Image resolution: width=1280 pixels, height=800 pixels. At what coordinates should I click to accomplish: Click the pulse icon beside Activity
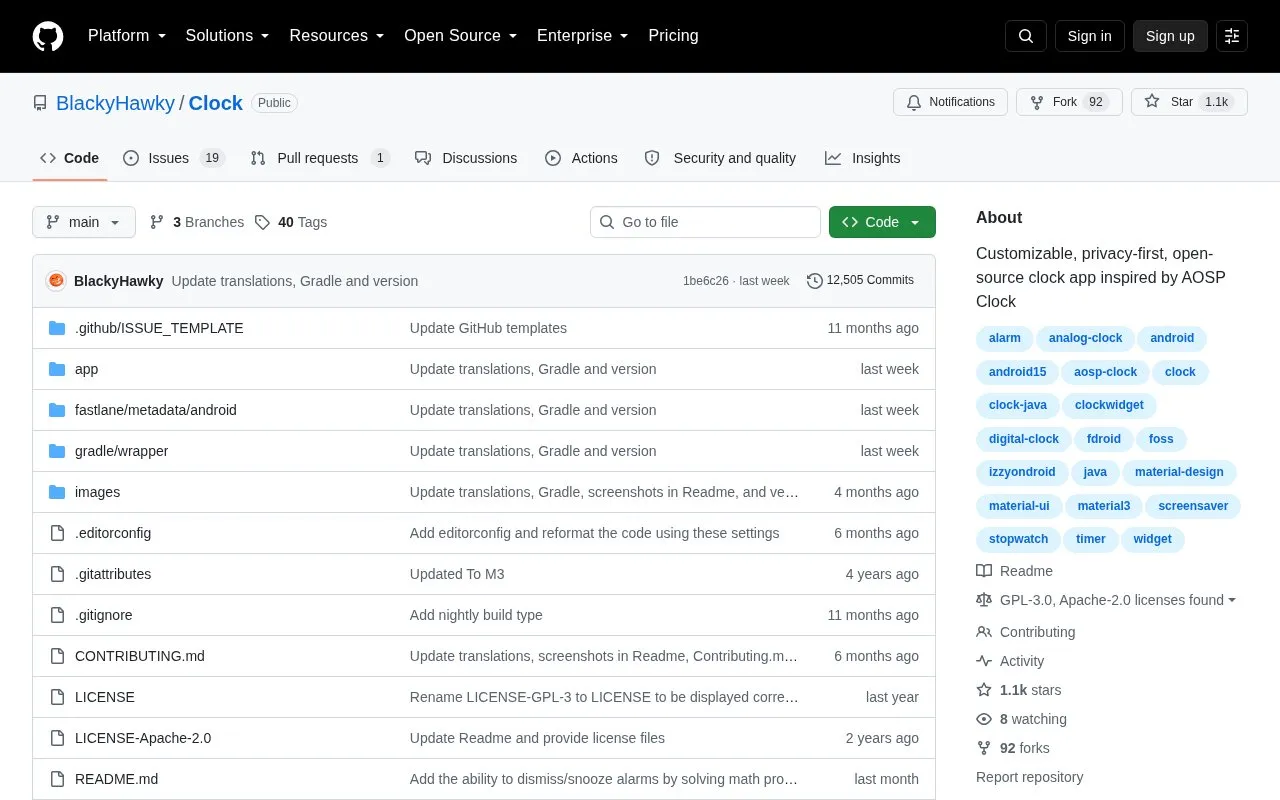click(984, 661)
